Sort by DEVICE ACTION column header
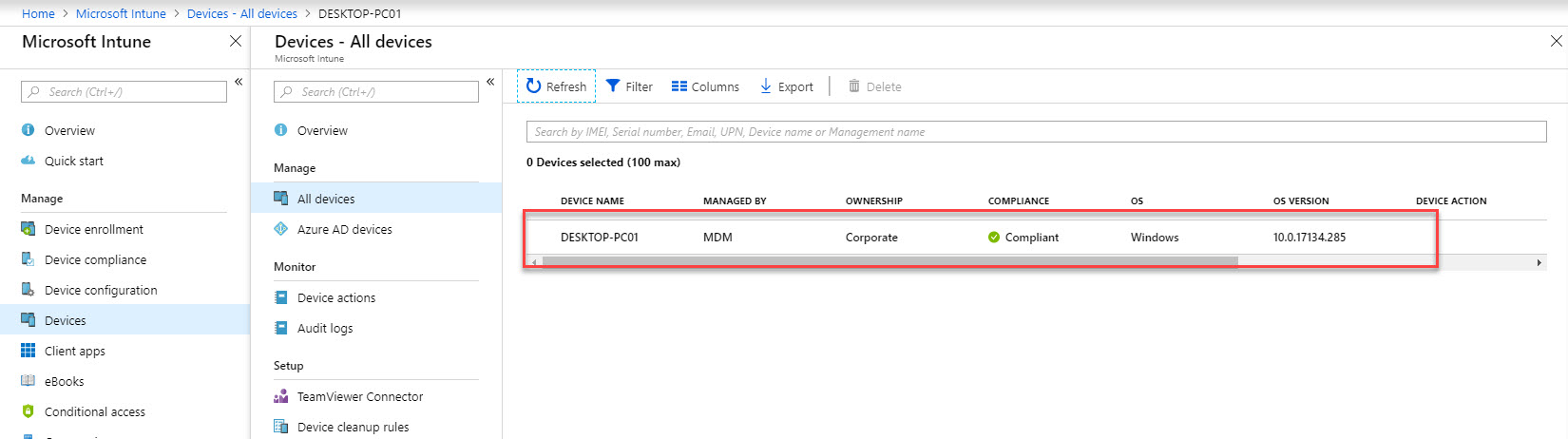 click(1451, 200)
